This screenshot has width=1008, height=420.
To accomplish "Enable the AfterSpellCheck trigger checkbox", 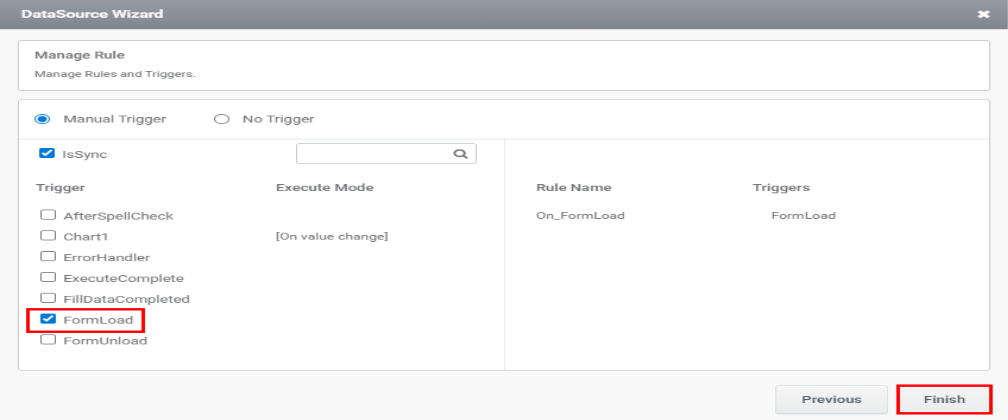I will [x=47, y=215].
